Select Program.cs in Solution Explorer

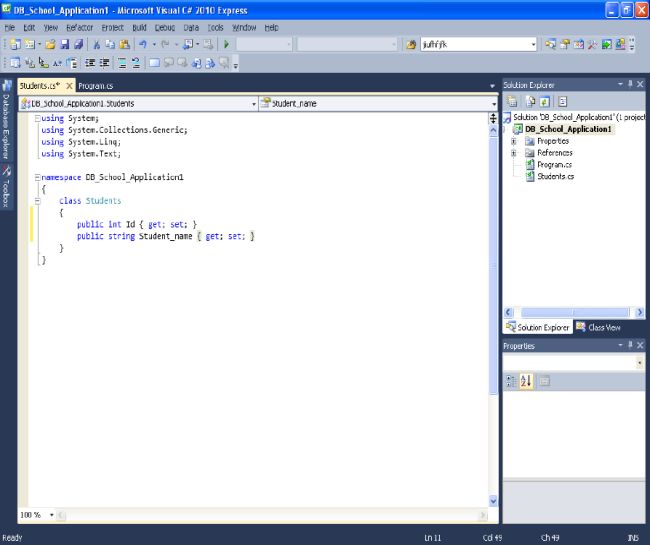click(554, 165)
